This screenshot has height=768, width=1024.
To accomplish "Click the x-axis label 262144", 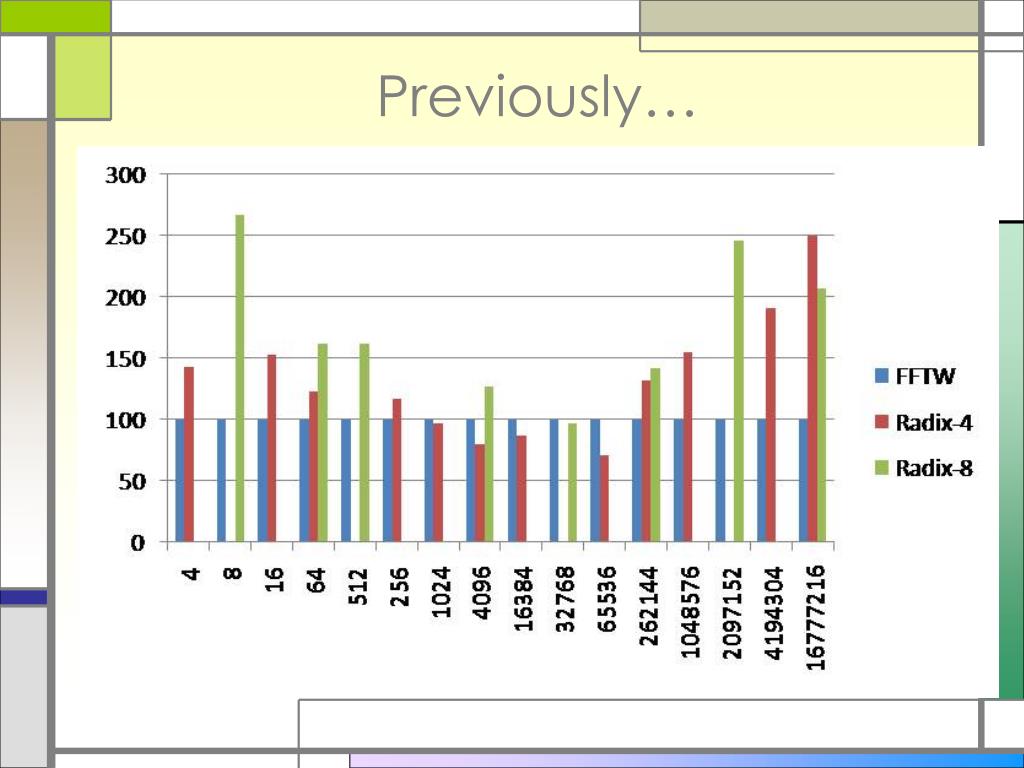I will point(649,606).
